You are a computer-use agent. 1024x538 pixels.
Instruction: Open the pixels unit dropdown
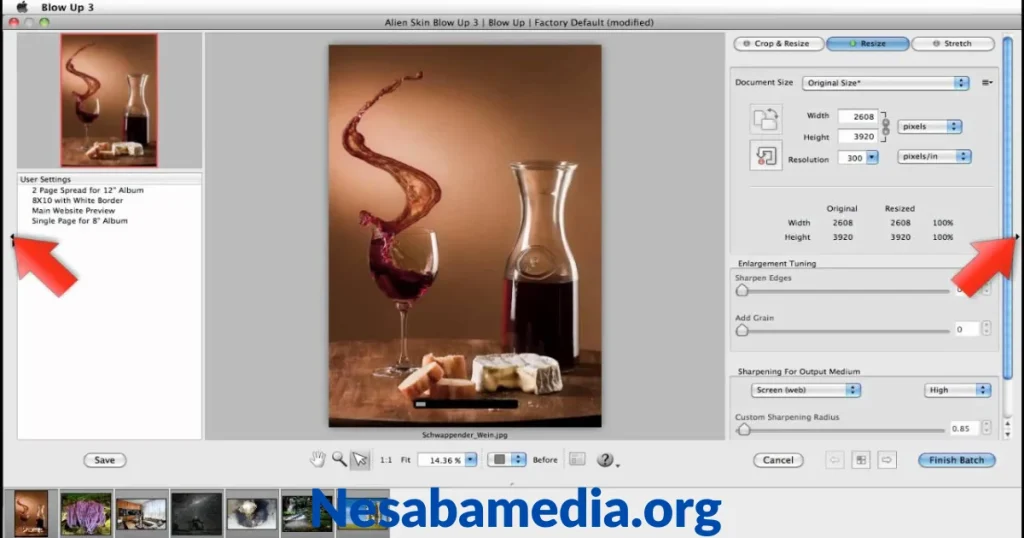click(x=929, y=127)
